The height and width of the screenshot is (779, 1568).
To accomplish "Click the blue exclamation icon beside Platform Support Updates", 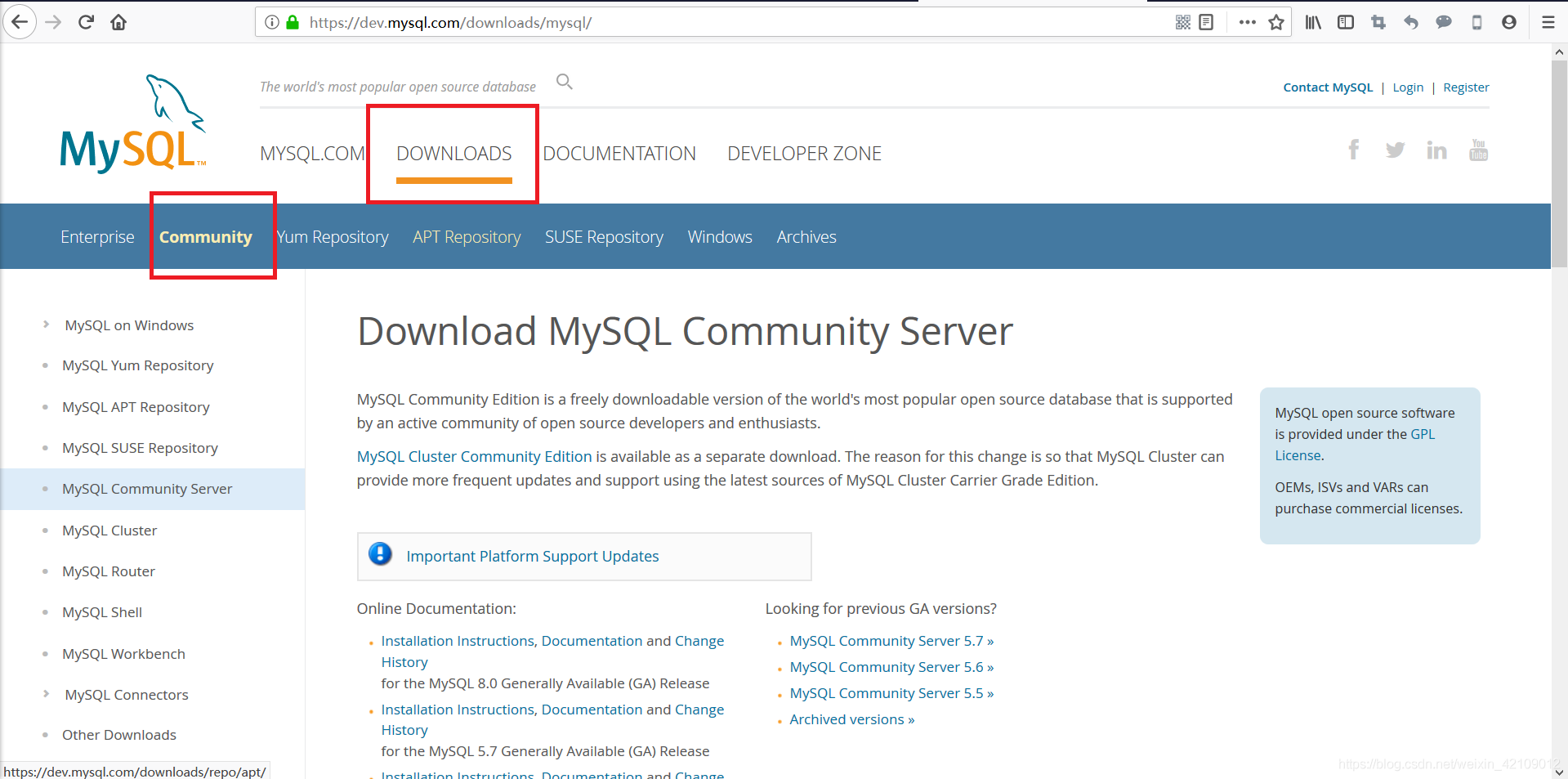I will [x=380, y=554].
